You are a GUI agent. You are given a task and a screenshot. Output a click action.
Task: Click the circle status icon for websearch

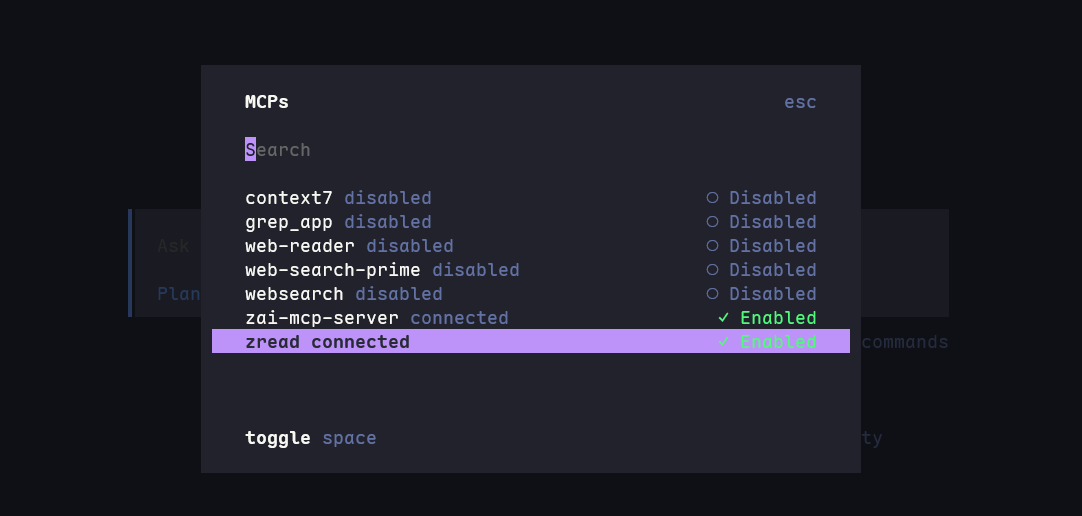coord(712,294)
